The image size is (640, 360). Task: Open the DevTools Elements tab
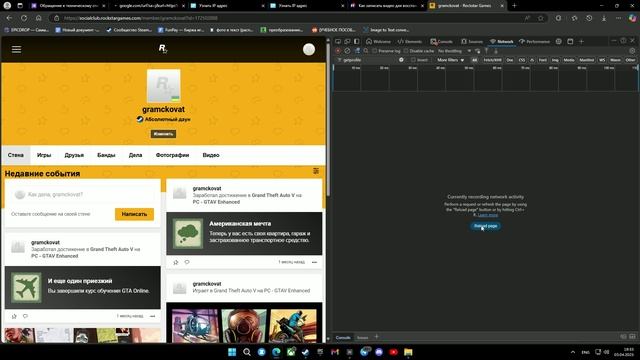click(410, 41)
